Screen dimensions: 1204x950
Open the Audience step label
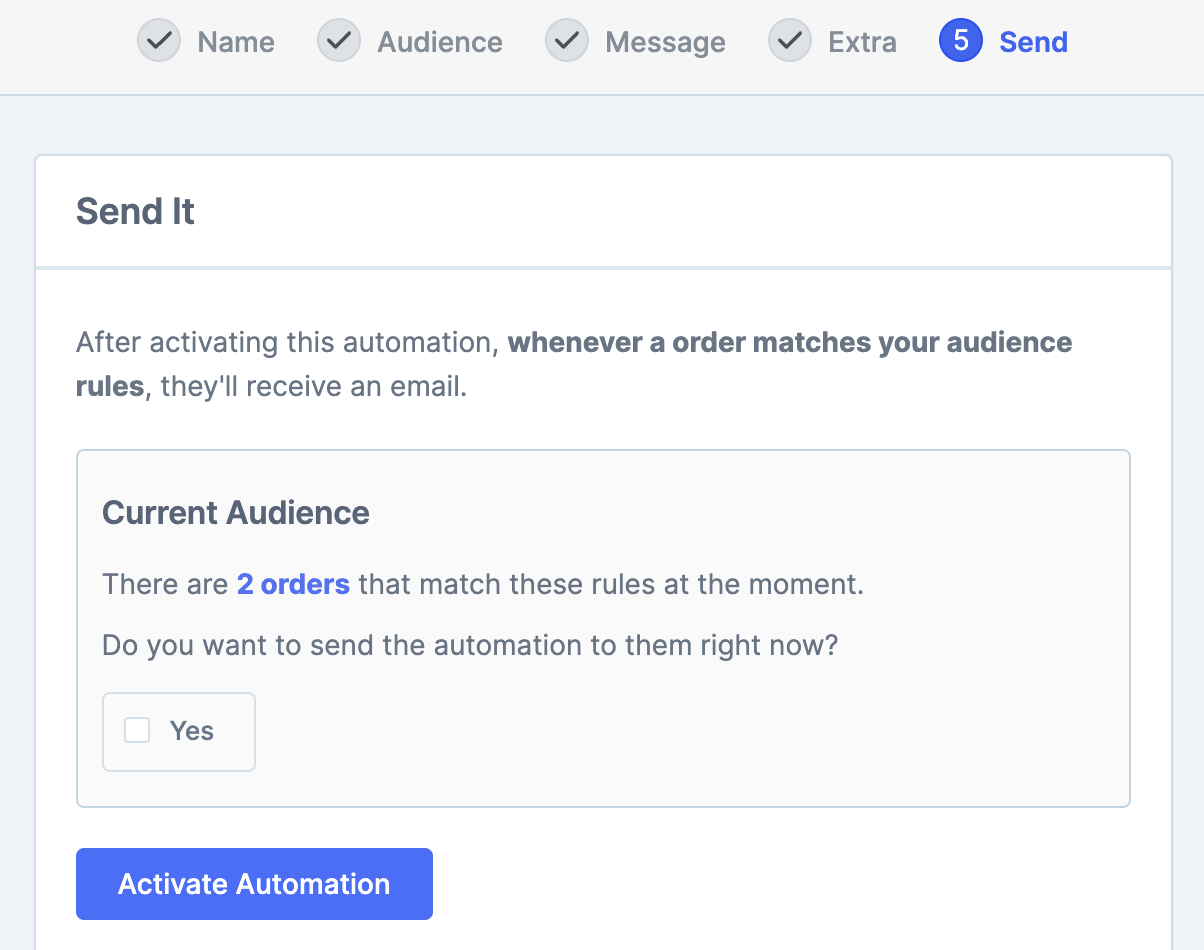click(440, 42)
